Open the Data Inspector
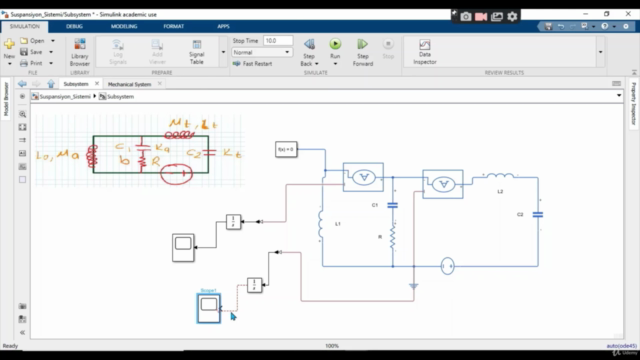640x360 pixels. 424,52
